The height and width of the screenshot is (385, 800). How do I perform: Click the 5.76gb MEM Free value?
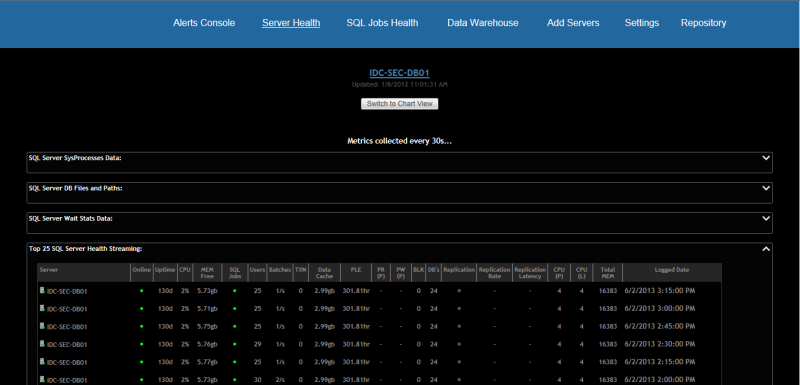point(207,345)
